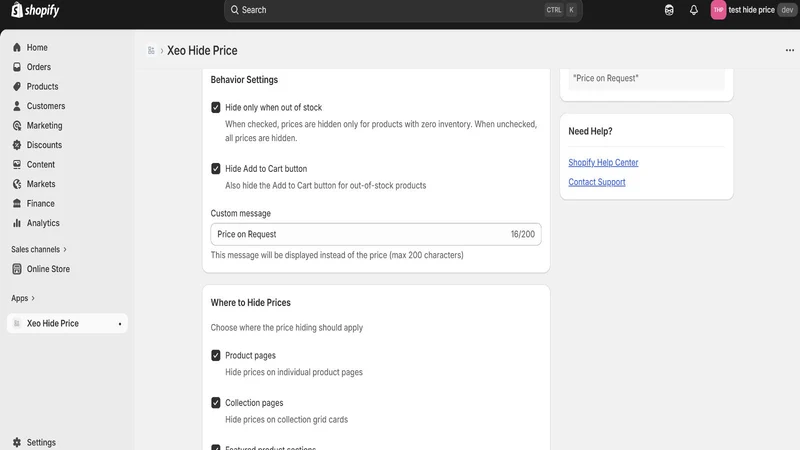
Task: Click the Finance bank icon
Action: 17,204
